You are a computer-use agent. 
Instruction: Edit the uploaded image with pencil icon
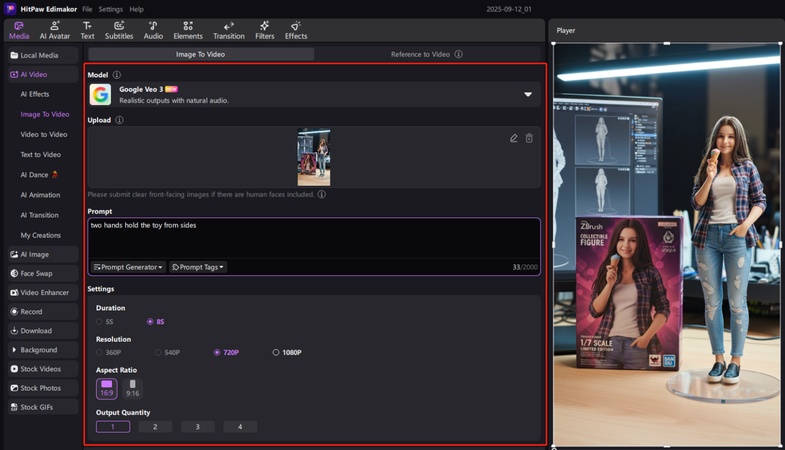click(514, 138)
